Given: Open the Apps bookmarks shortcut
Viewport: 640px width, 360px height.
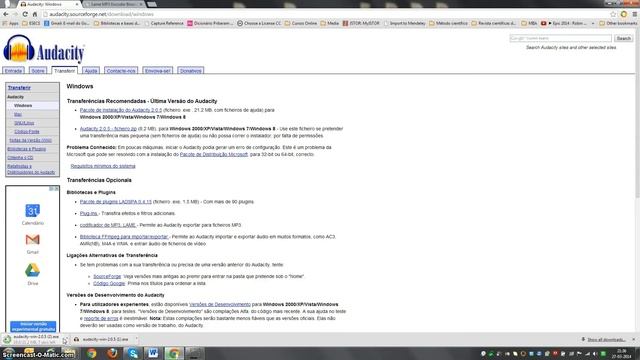Looking at the screenshot, I should 11,23.
